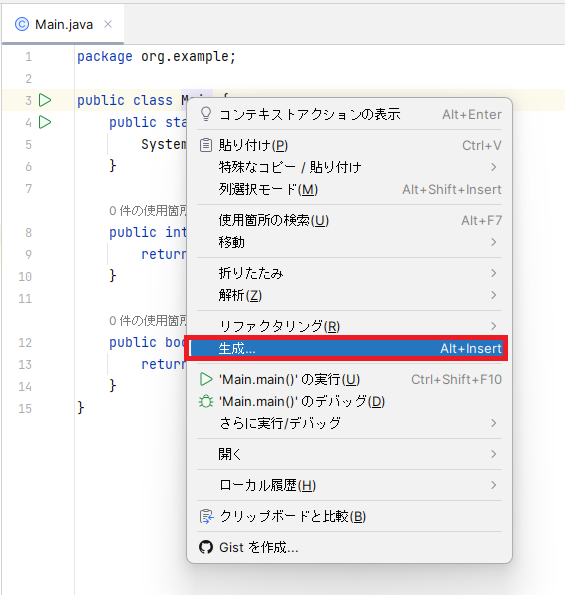Click the Java class icon on Main.java tab
The image size is (565, 595).
coord(22,24)
